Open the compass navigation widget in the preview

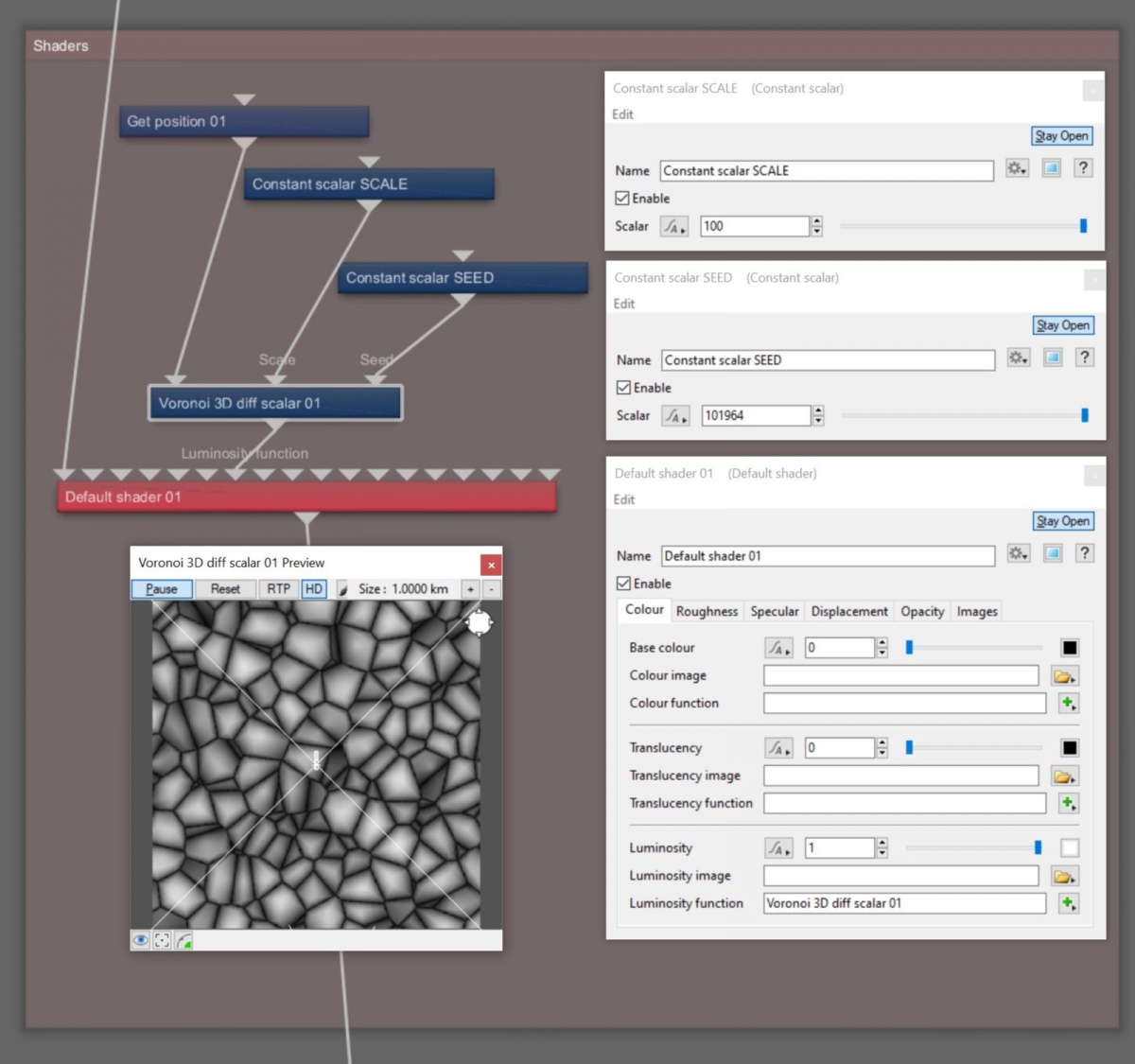tap(480, 622)
